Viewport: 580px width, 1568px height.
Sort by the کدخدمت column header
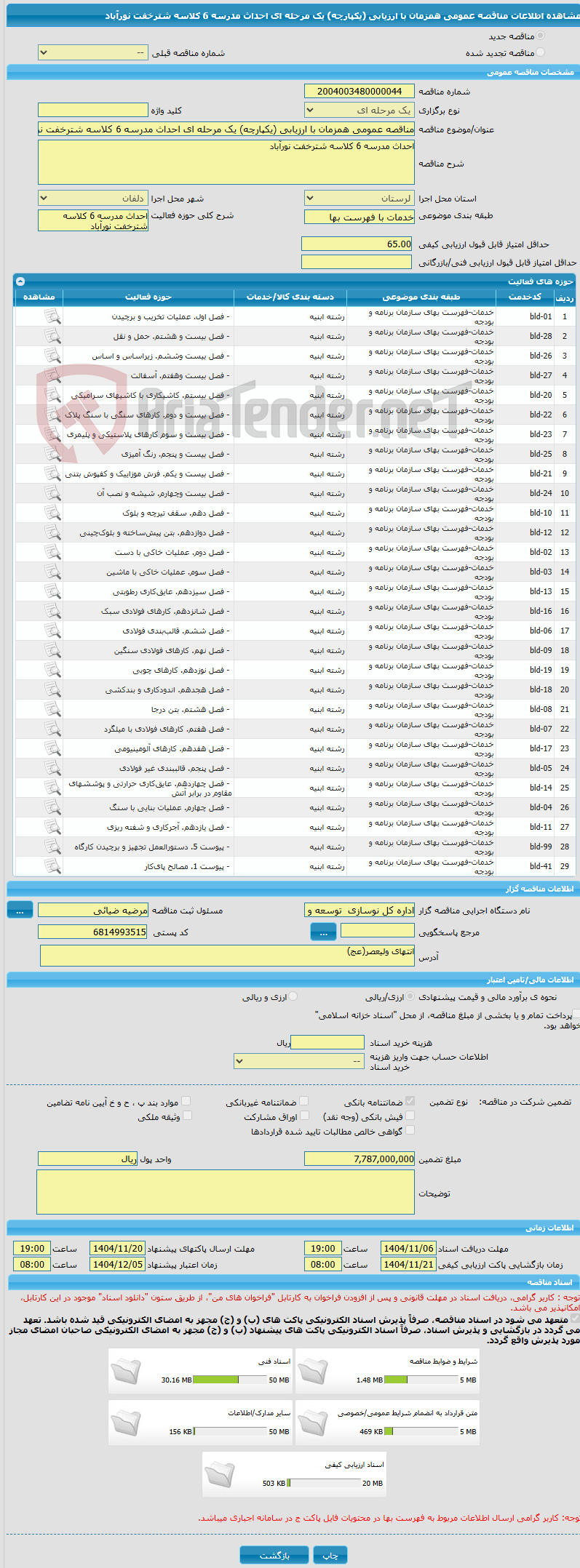525,297
